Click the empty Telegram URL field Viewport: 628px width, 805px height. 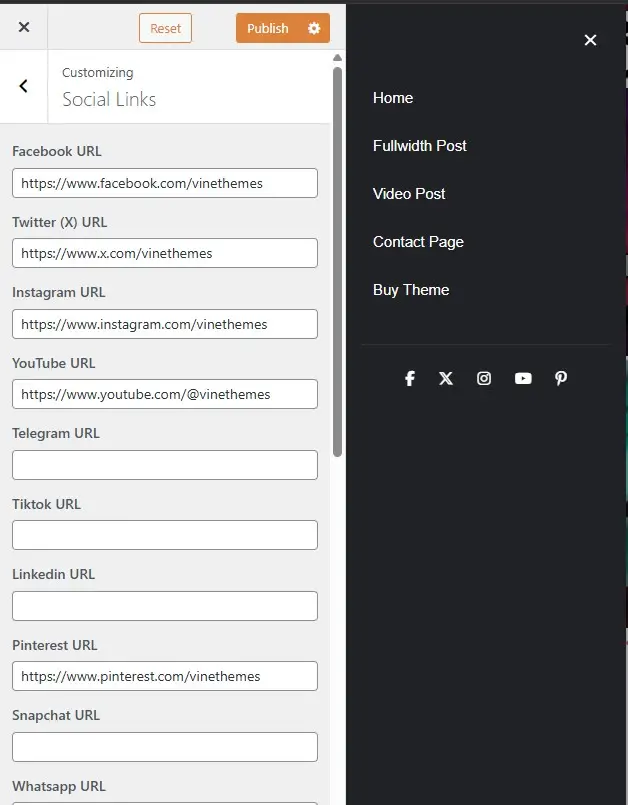click(x=165, y=465)
